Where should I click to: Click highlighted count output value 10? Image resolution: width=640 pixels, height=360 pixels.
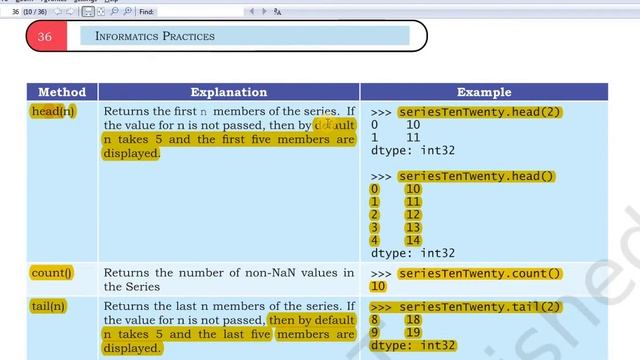pos(378,286)
